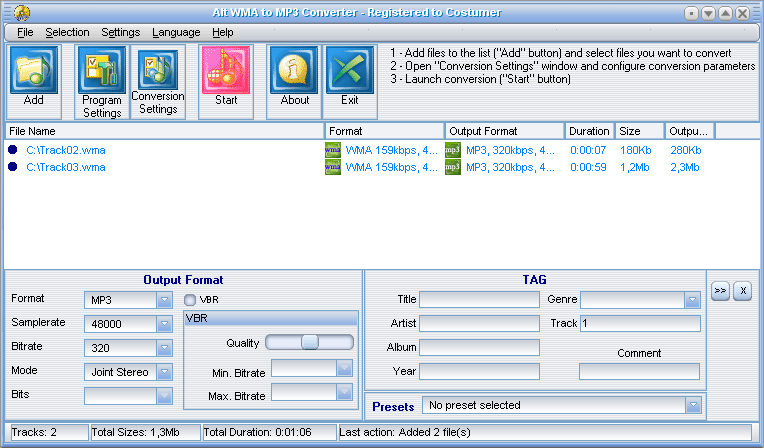Click the Album input field
The image size is (764, 448).
pyautogui.click(x=479, y=347)
